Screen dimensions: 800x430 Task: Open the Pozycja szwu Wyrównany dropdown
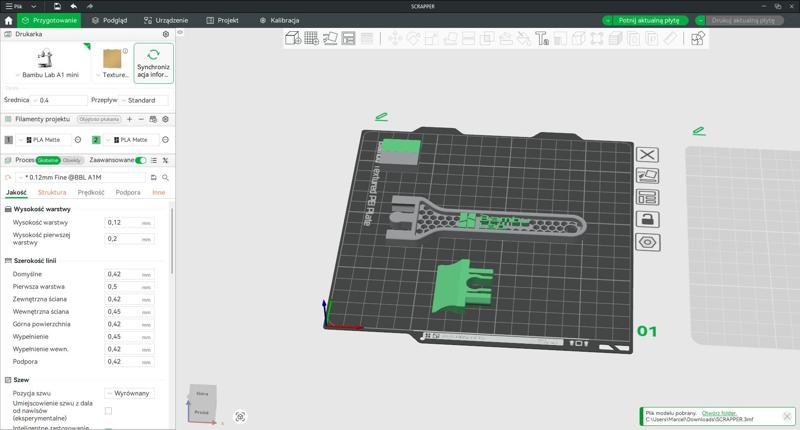(130, 393)
